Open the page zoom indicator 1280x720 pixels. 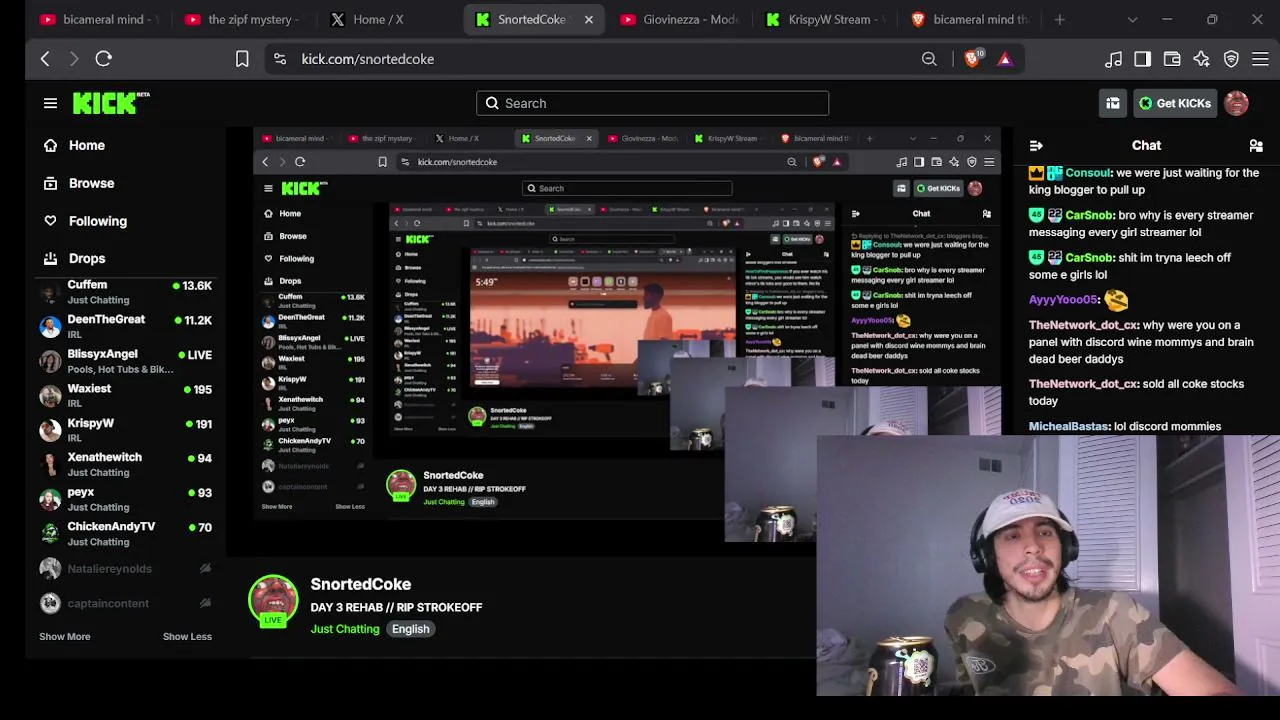[929, 59]
